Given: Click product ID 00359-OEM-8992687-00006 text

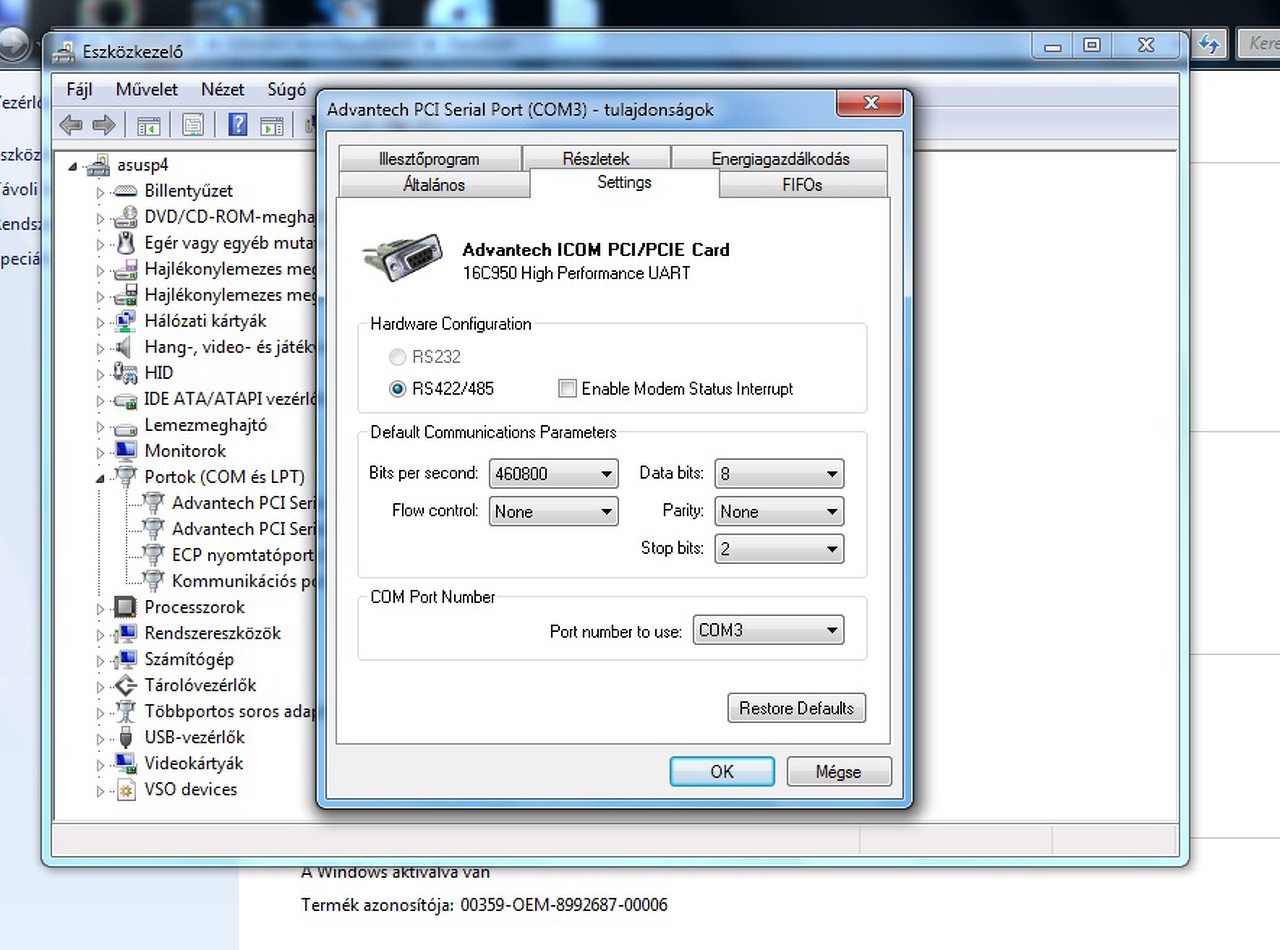Looking at the screenshot, I should click(x=564, y=905).
